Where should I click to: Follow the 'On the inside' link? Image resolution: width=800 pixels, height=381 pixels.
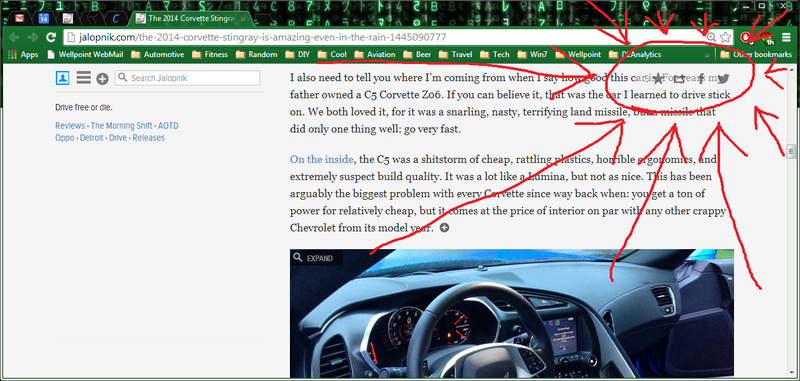(x=321, y=159)
